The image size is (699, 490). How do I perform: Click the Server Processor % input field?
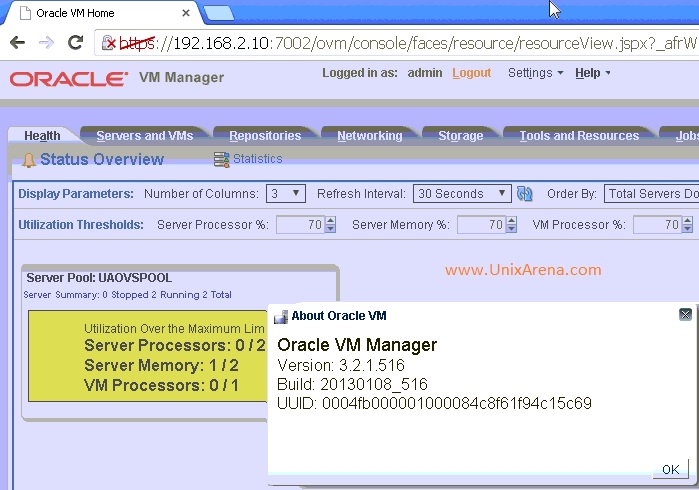[301, 224]
